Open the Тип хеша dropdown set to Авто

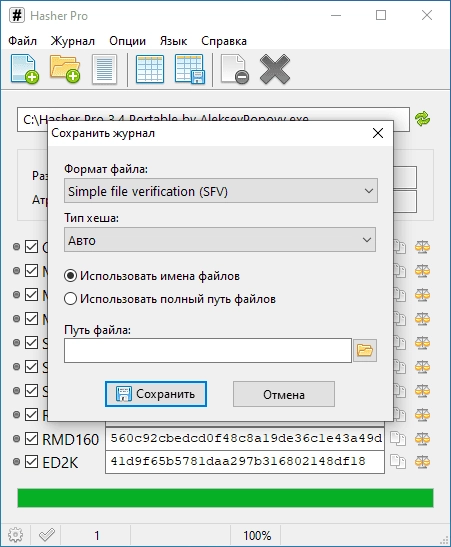[220, 240]
